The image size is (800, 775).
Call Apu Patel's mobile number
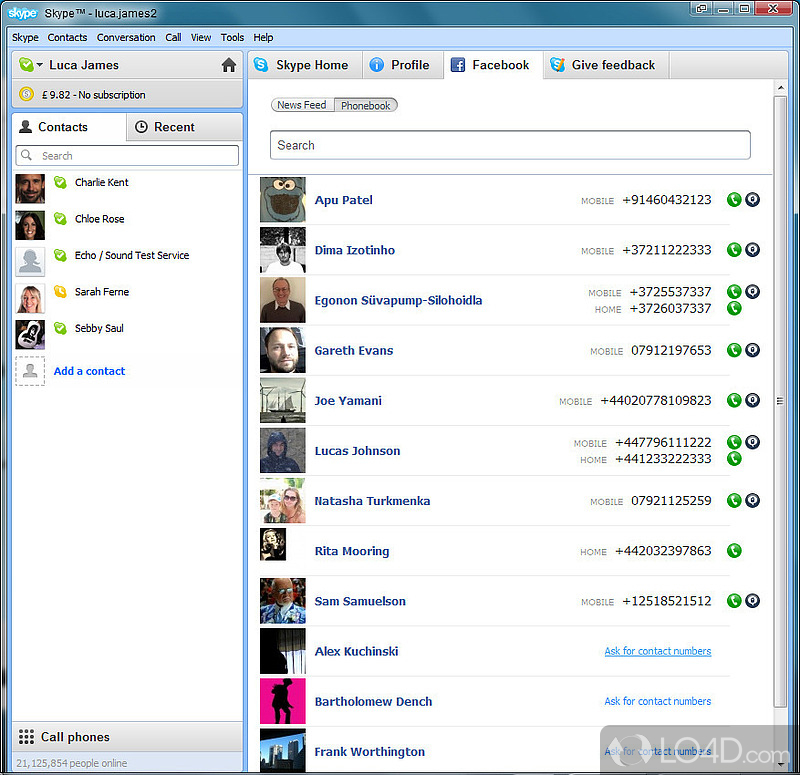tap(734, 199)
